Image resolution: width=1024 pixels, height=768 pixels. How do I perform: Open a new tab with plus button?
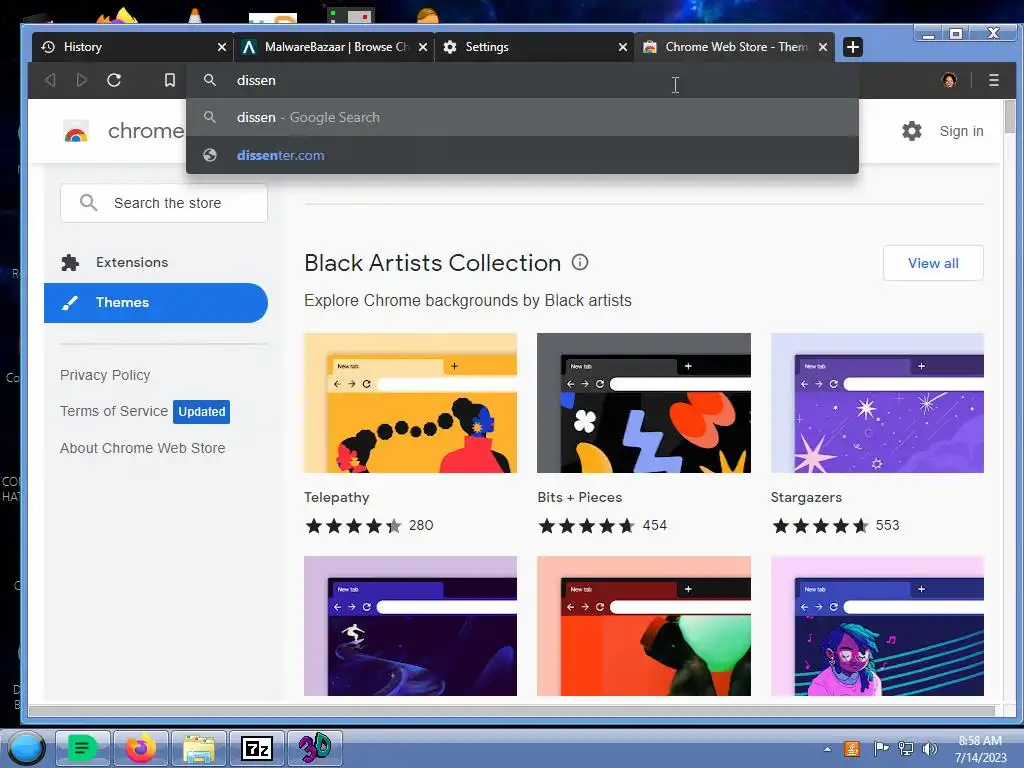pos(852,47)
